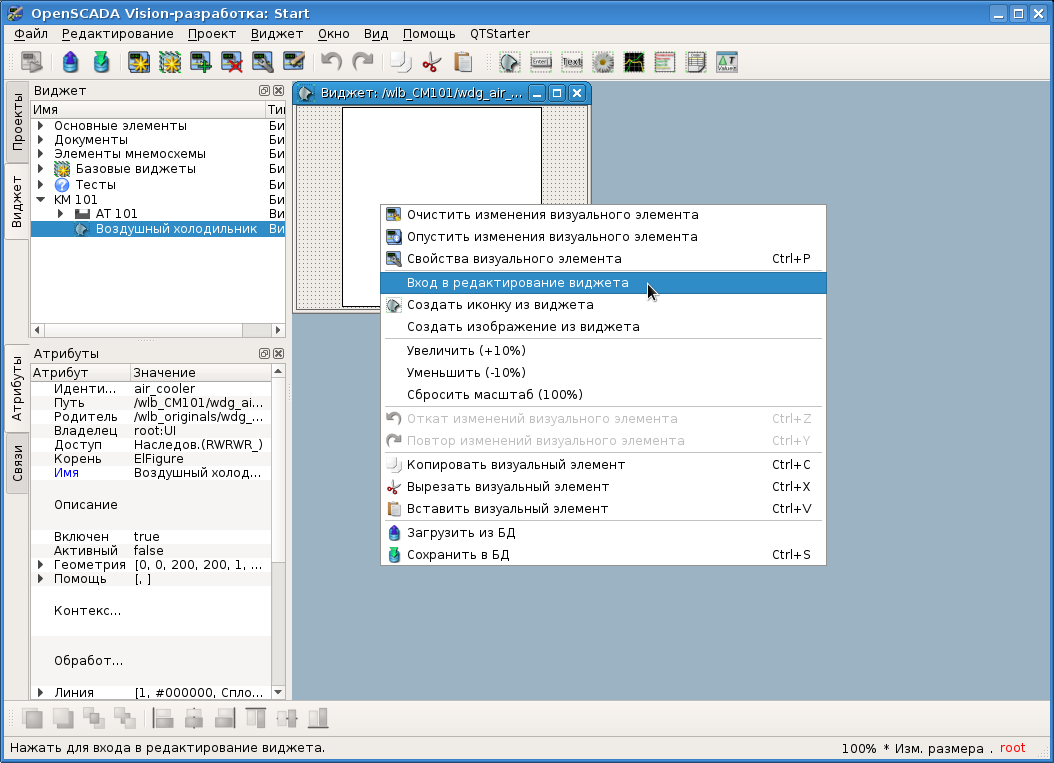Open the Виджет menu in menu bar
1054x763 pixels.
[x=276, y=34]
